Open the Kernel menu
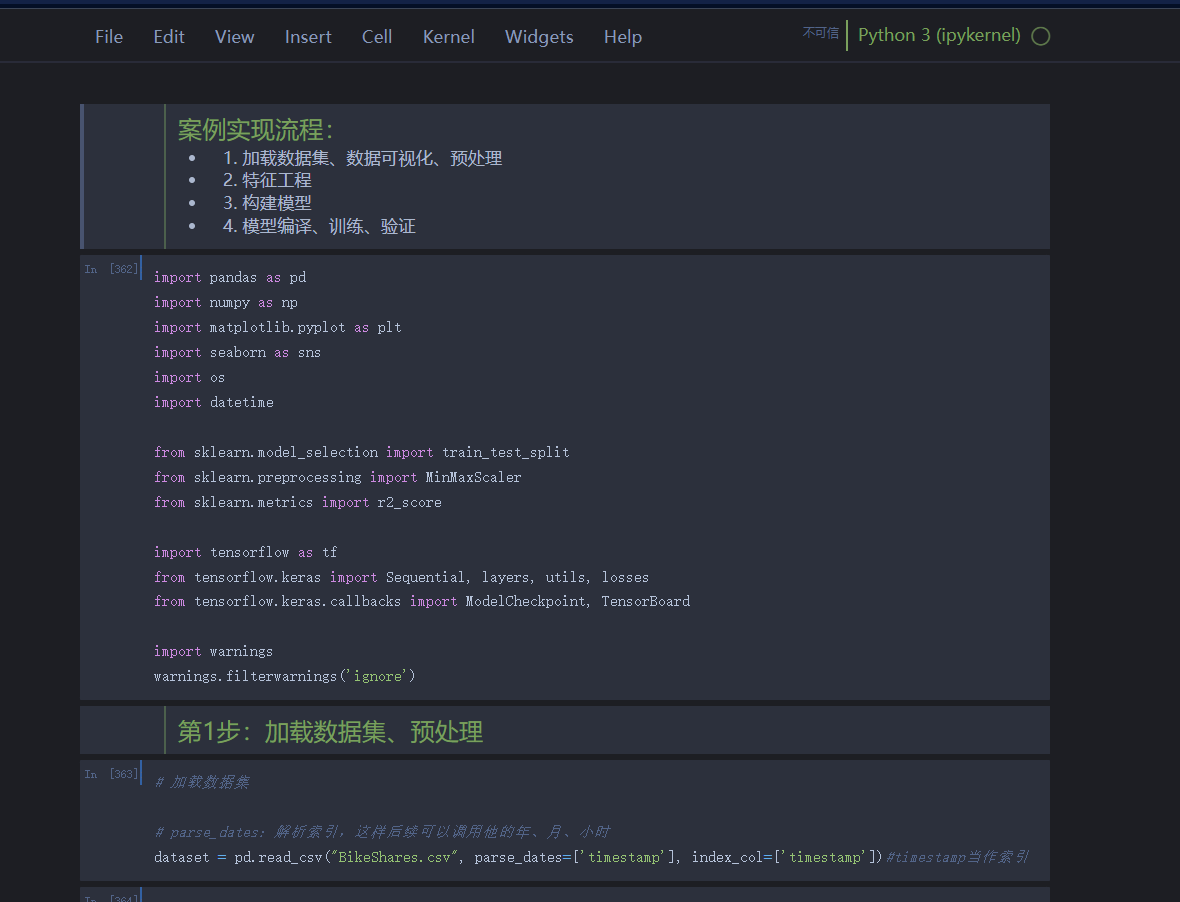This screenshot has width=1180, height=902. pos(449,37)
